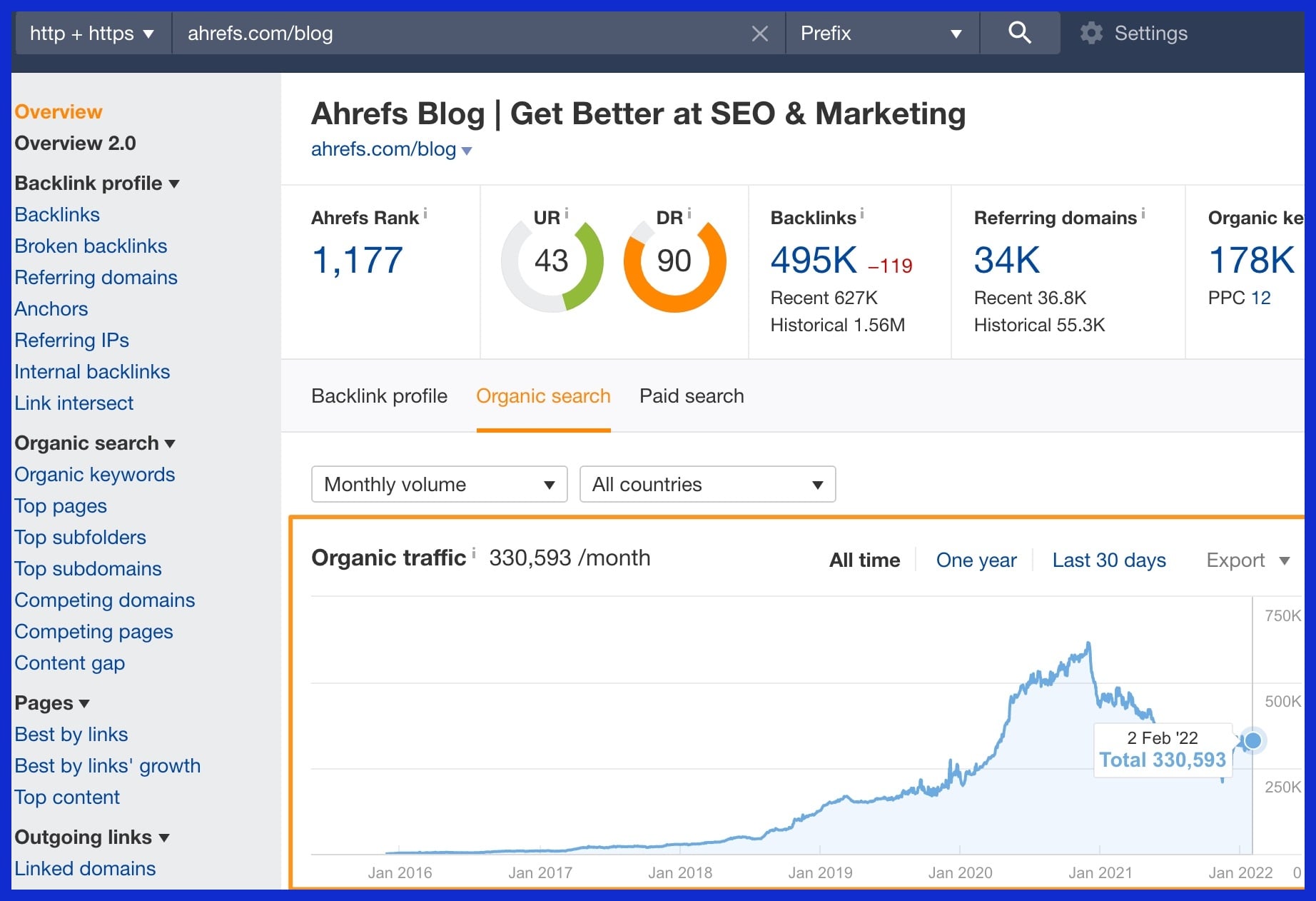Open the http + https protocol dropdown

[x=91, y=33]
